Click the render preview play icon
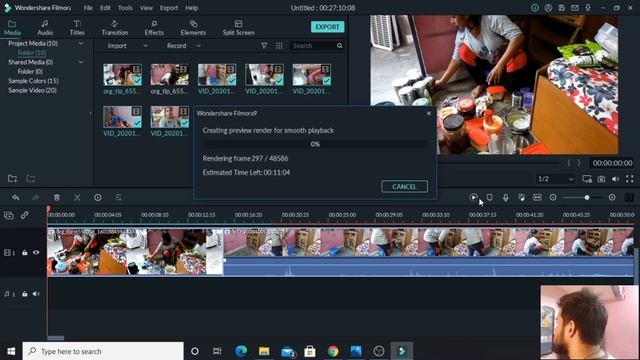Viewport: 640px width, 360px height. [473, 197]
